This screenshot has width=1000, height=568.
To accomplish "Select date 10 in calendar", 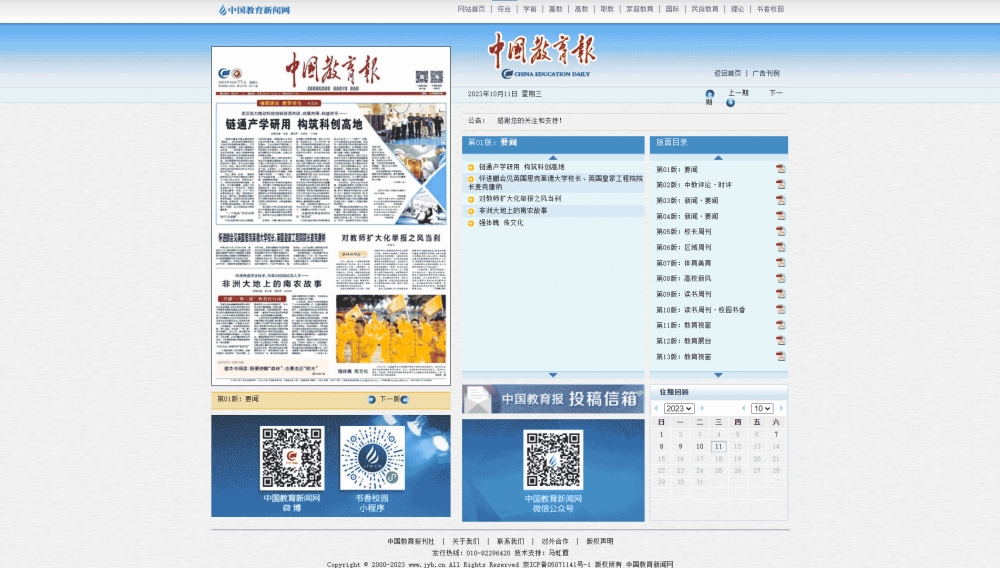I will 700,446.
